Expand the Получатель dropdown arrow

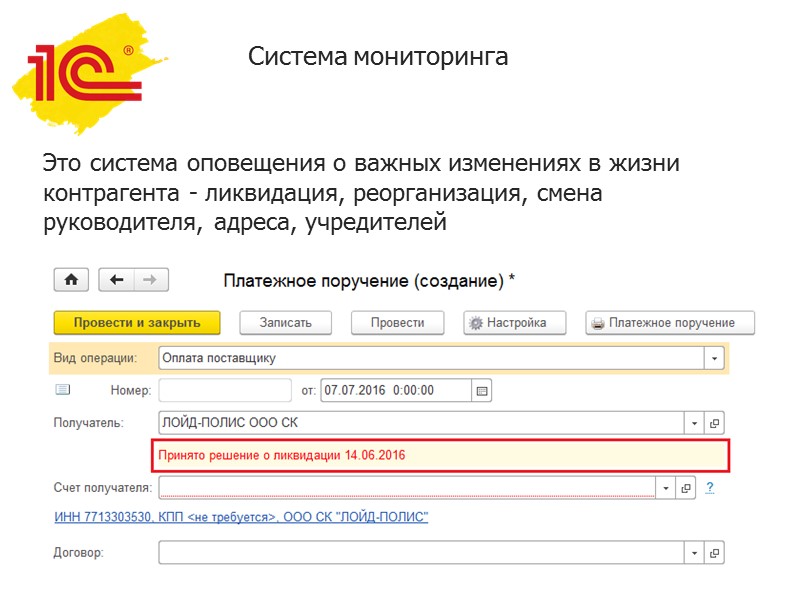(694, 423)
